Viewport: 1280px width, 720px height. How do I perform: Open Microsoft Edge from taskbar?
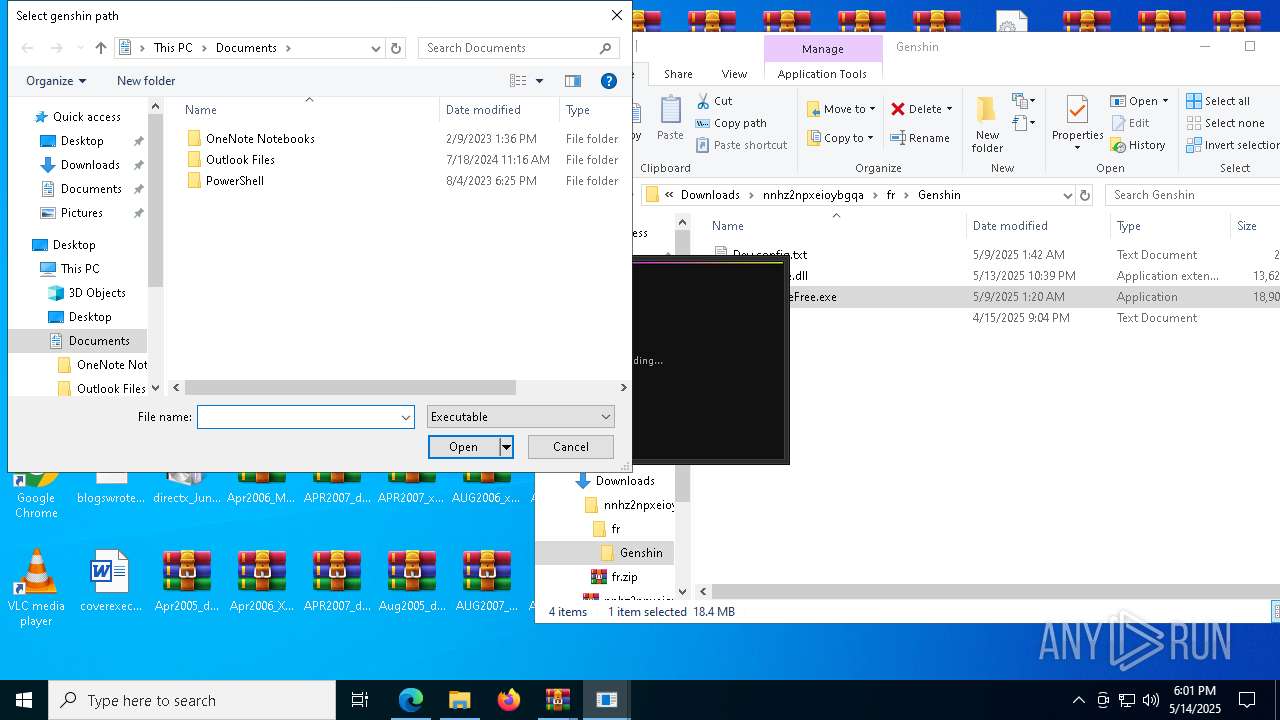(x=411, y=700)
